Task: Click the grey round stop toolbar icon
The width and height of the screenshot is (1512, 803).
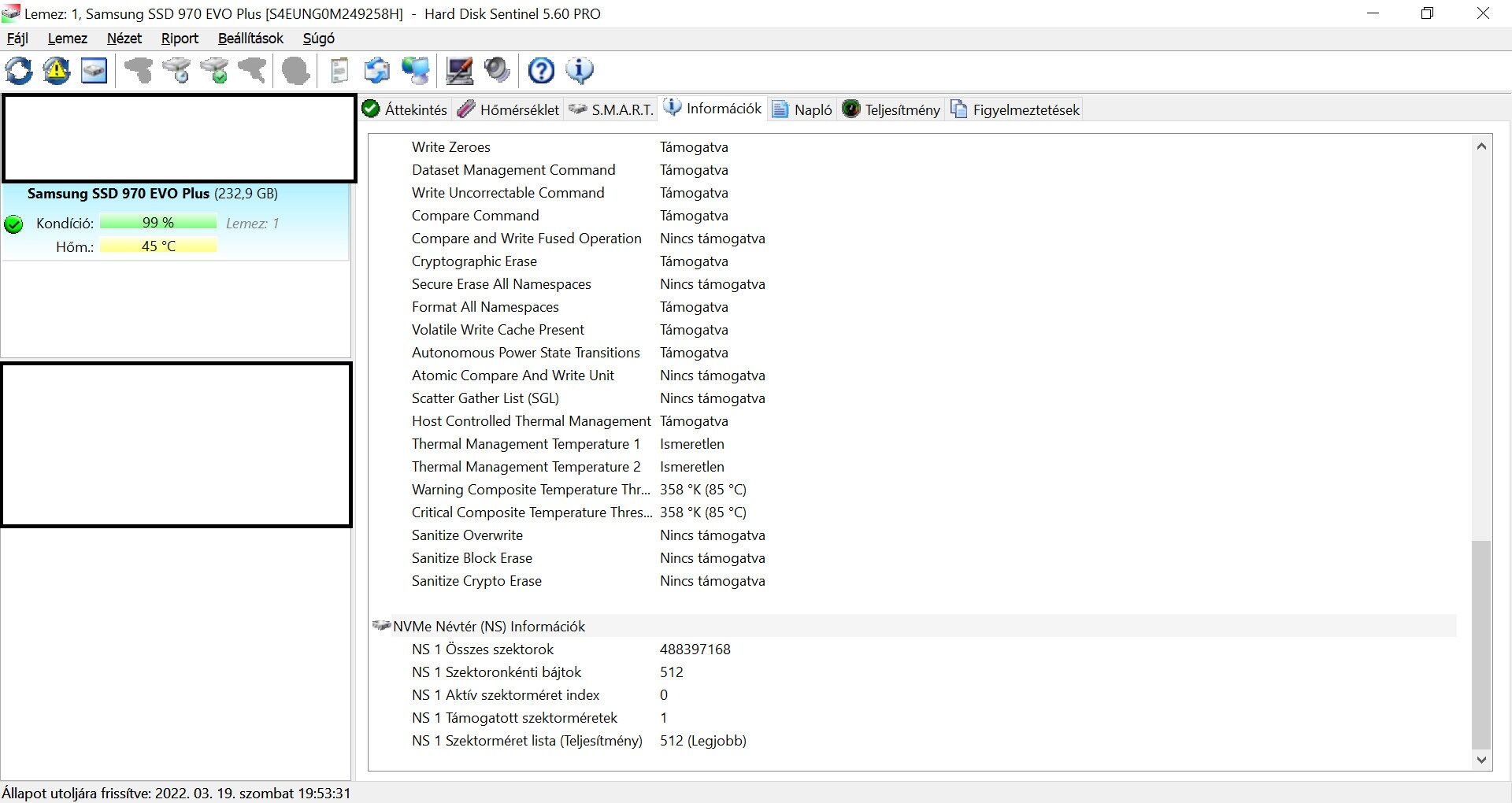Action: (x=296, y=71)
